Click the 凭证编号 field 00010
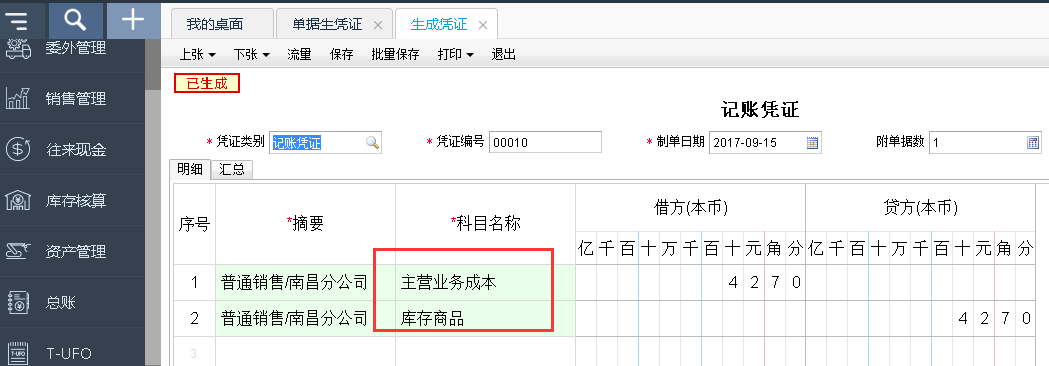Screen dimensions: 1049x366 point(545,143)
